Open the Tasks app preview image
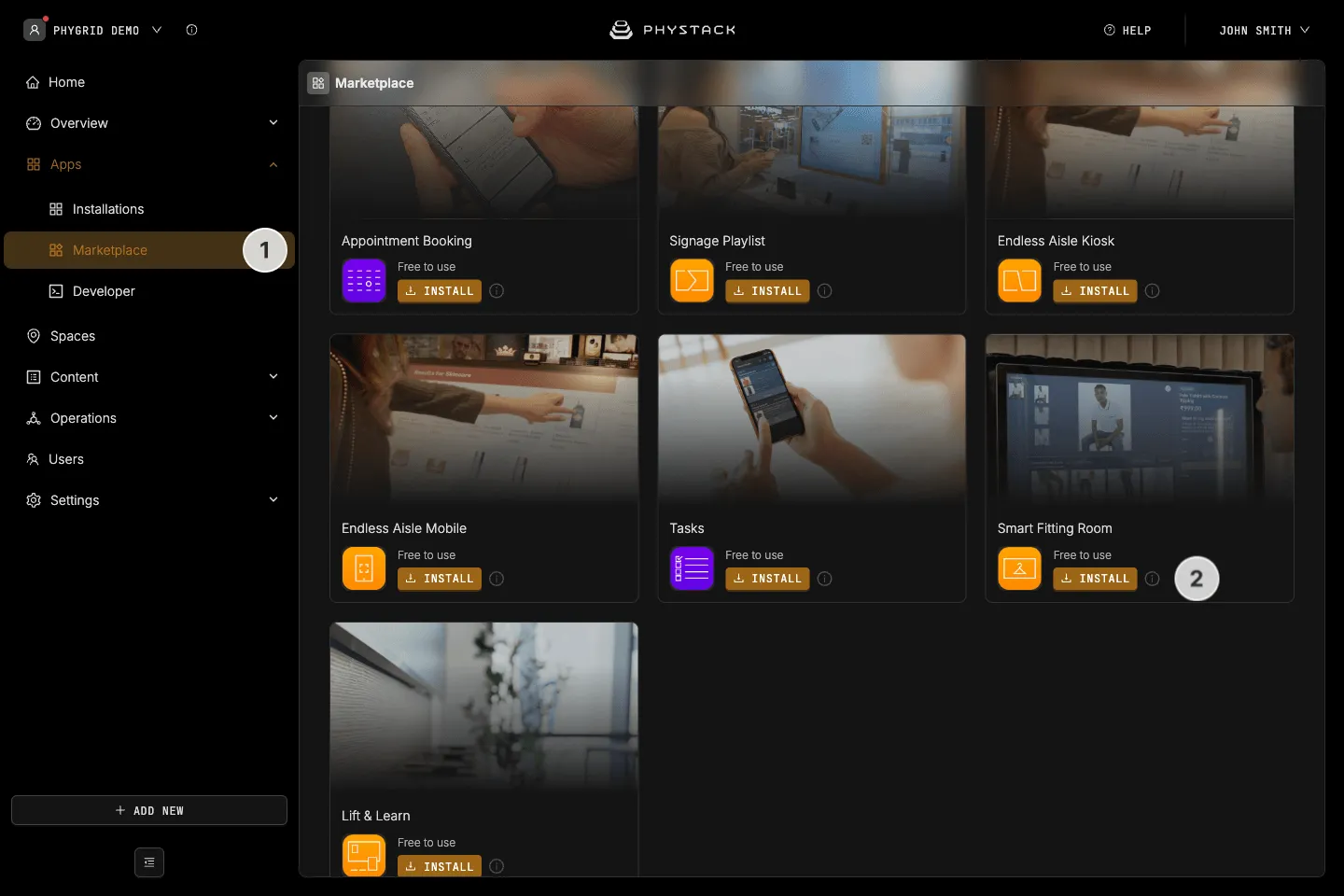Viewport: 1344px width, 896px height. tap(812, 420)
